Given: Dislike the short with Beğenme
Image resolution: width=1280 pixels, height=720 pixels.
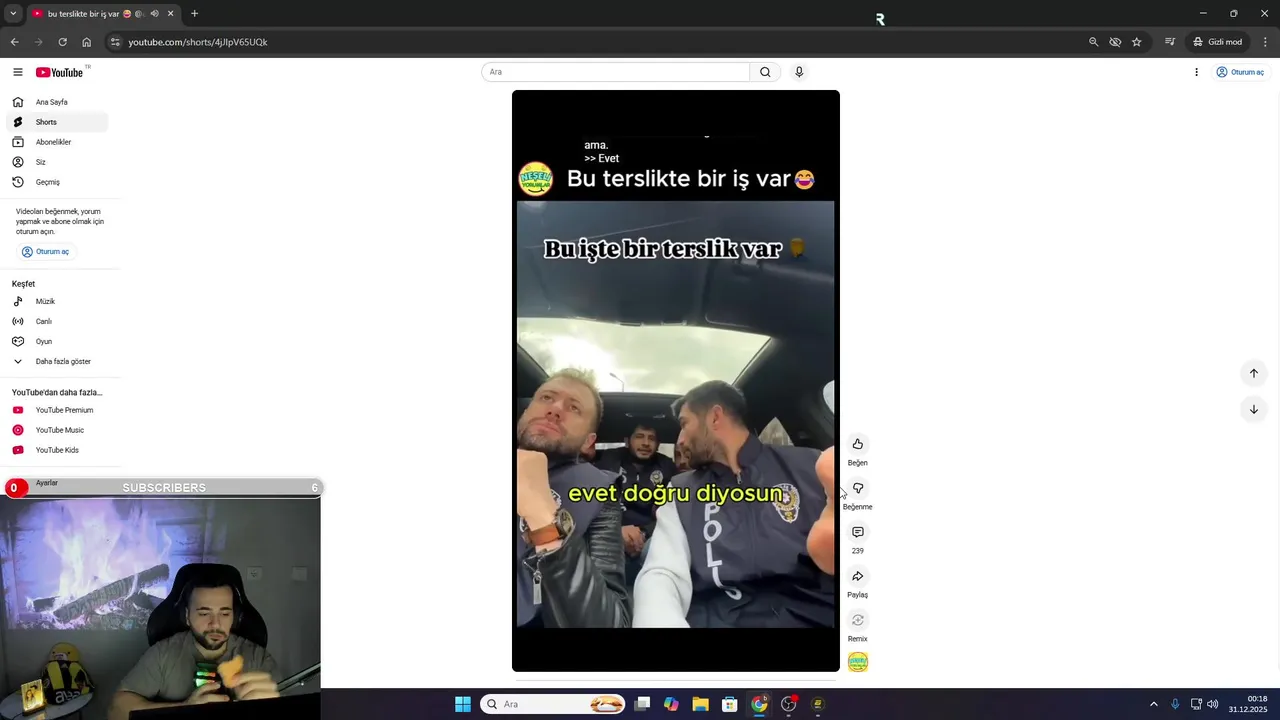Looking at the screenshot, I should point(857,488).
